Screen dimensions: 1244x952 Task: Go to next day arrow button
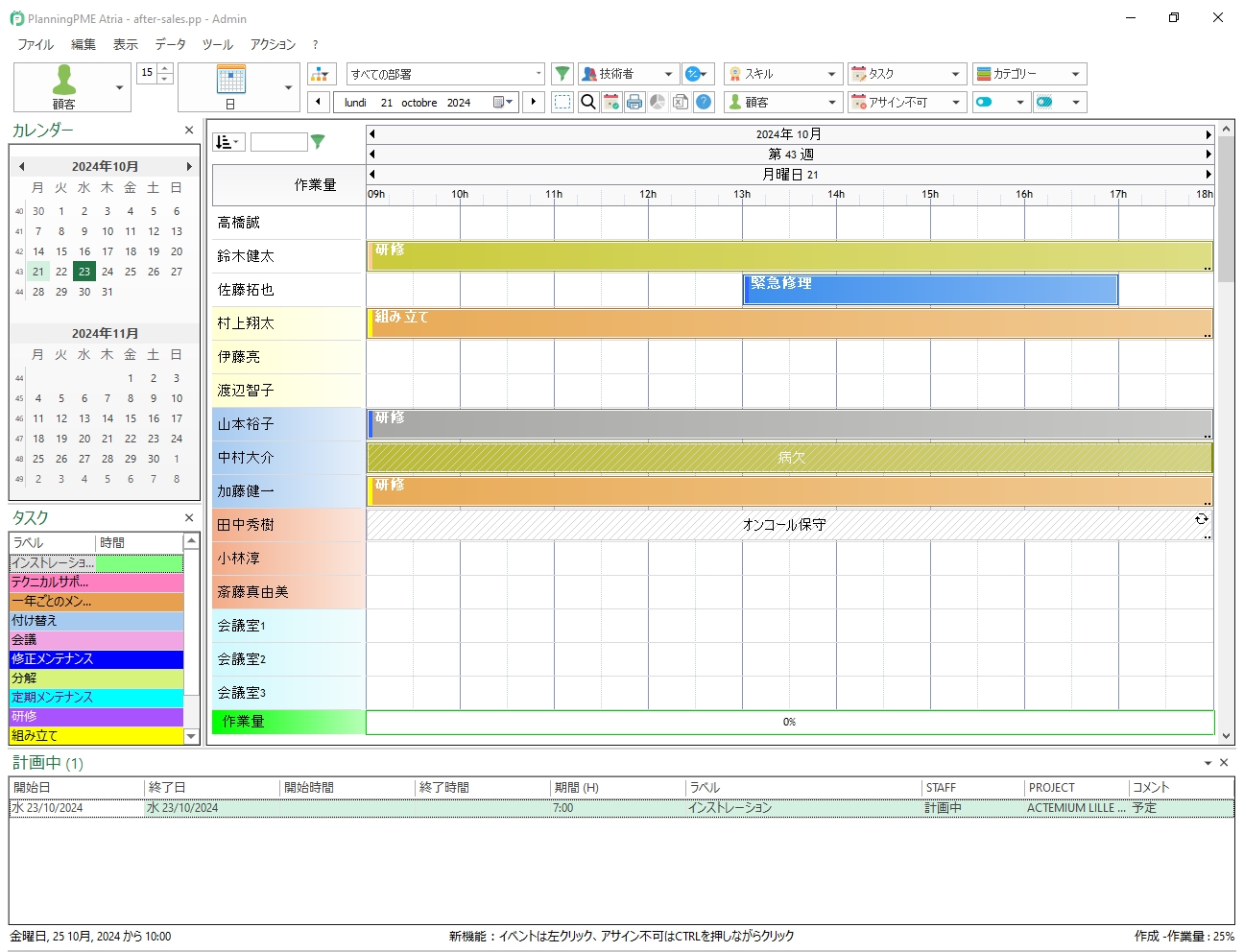click(534, 102)
